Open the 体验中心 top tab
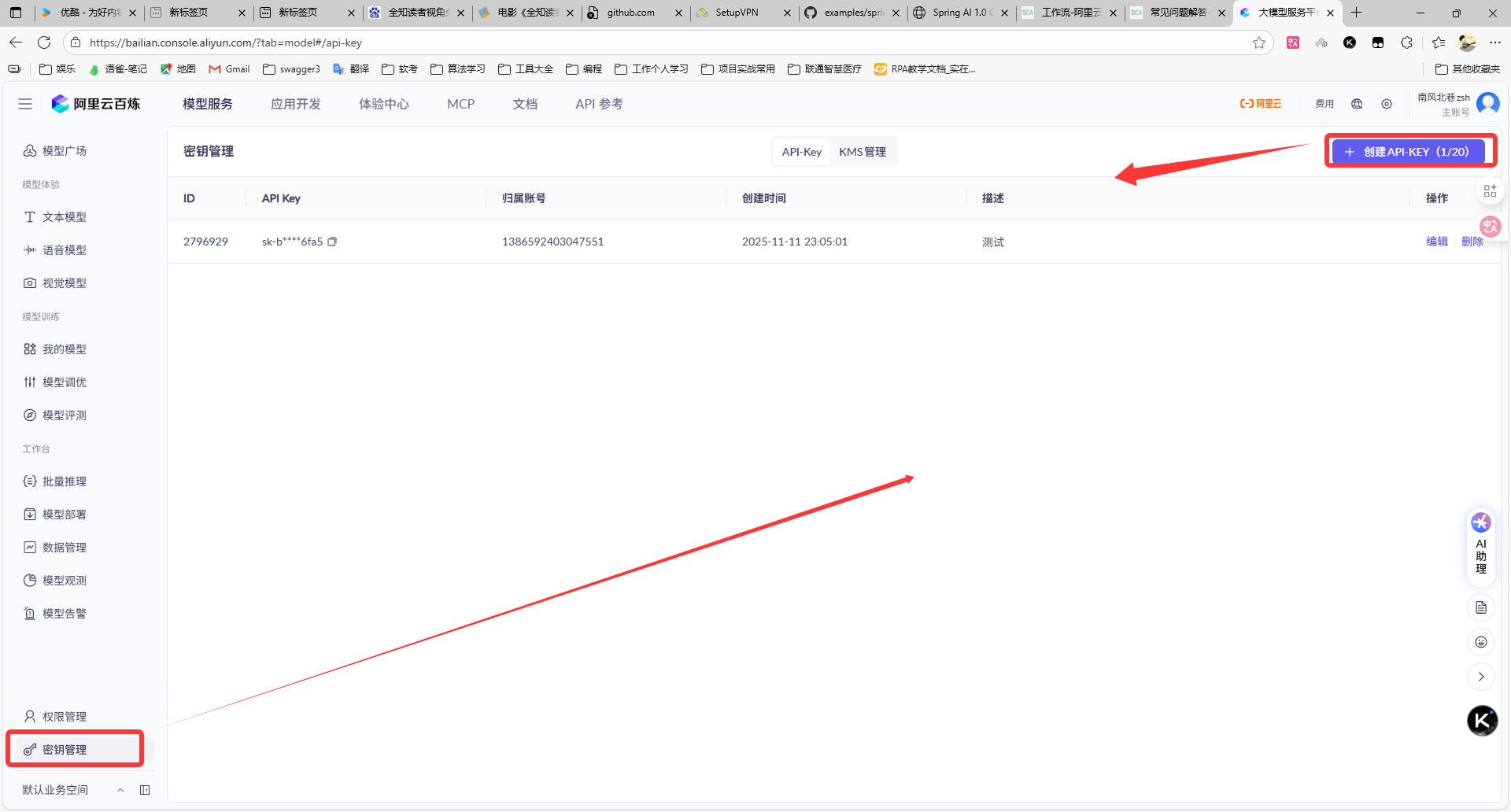This screenshot has width=1511, height=812. 384,104
